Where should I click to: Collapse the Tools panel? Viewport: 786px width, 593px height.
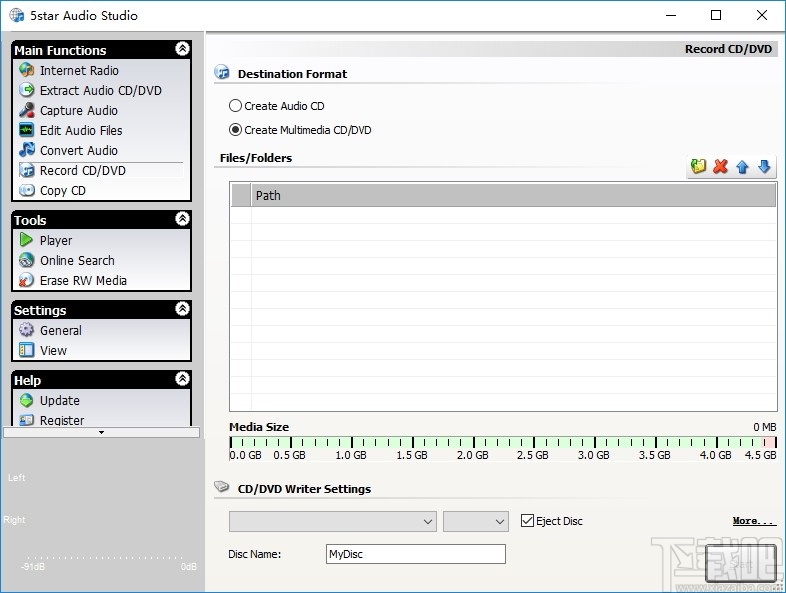[x=182, y=219]
